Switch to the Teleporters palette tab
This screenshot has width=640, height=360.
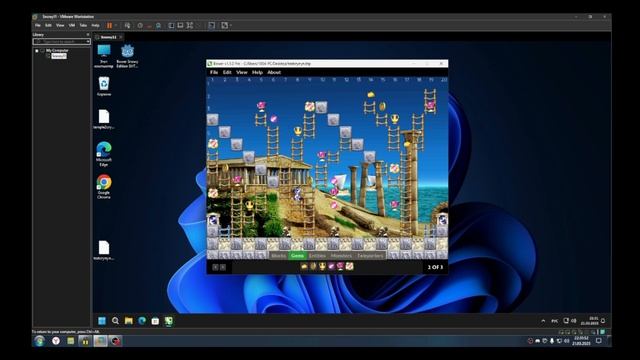point(370,256)
